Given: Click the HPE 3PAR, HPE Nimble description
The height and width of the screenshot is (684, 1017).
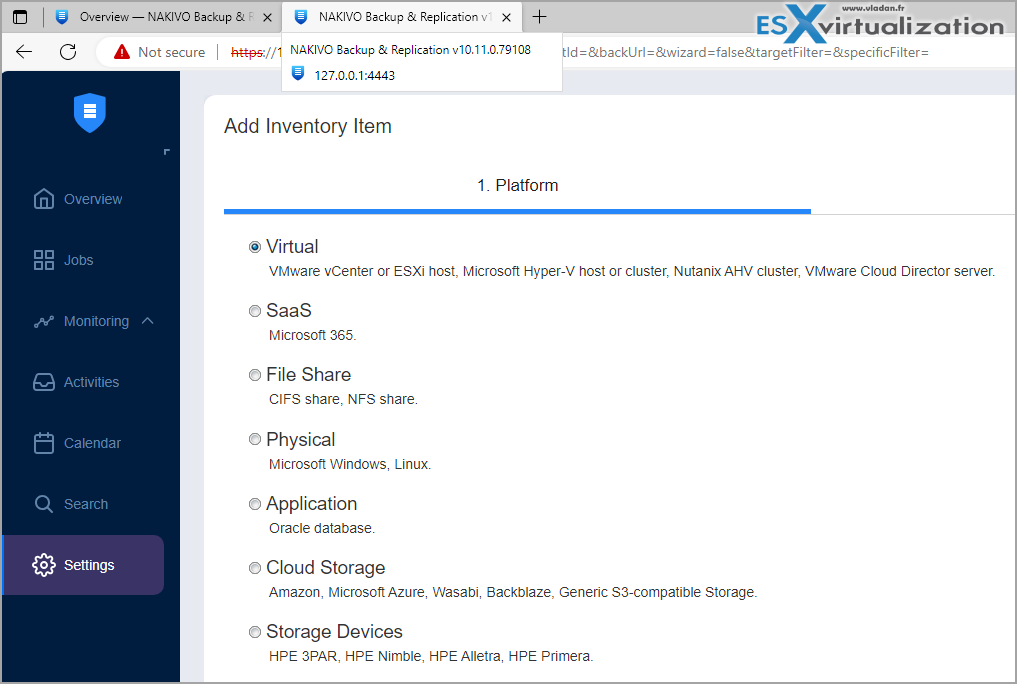Looking at the screenshot, I should coord(431,656).
